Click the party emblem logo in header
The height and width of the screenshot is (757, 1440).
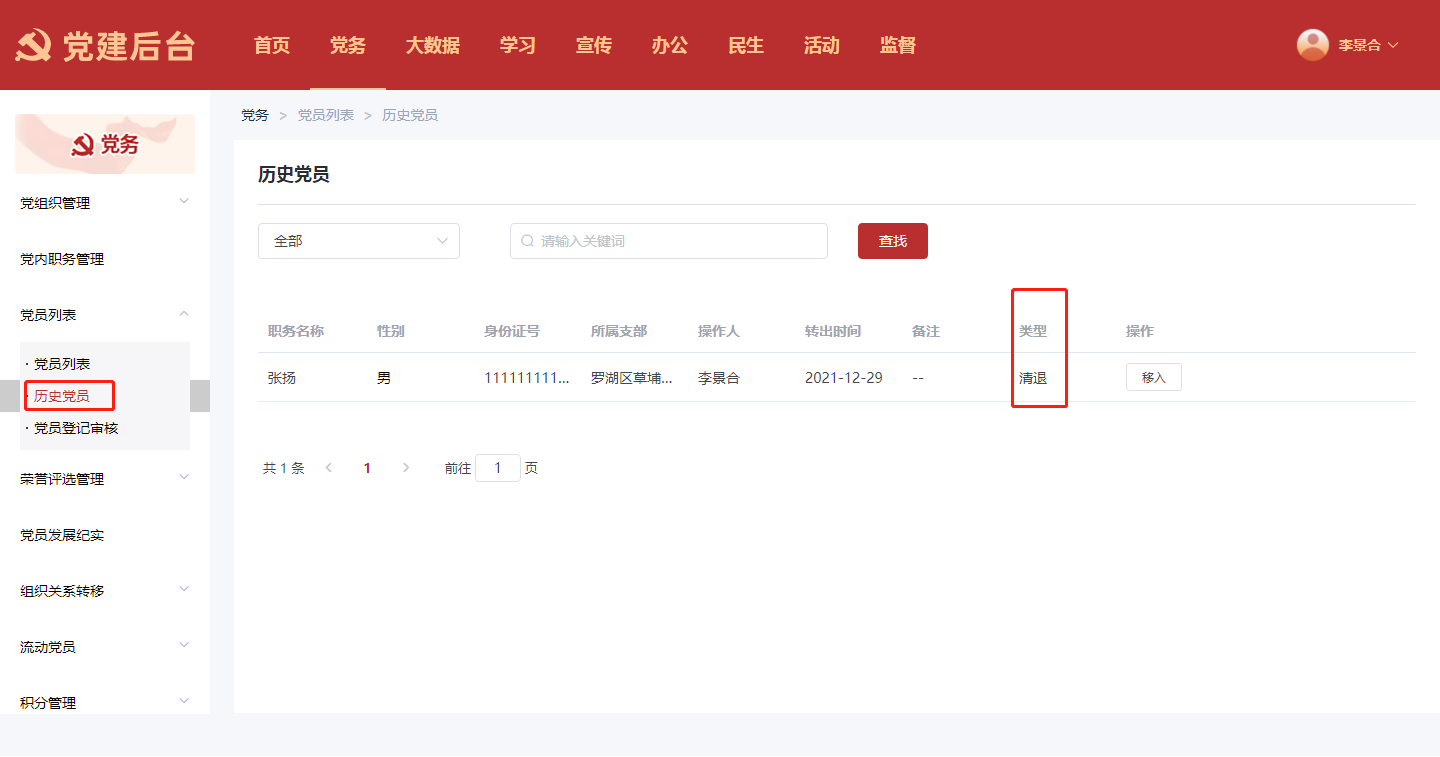pos(34,46)
